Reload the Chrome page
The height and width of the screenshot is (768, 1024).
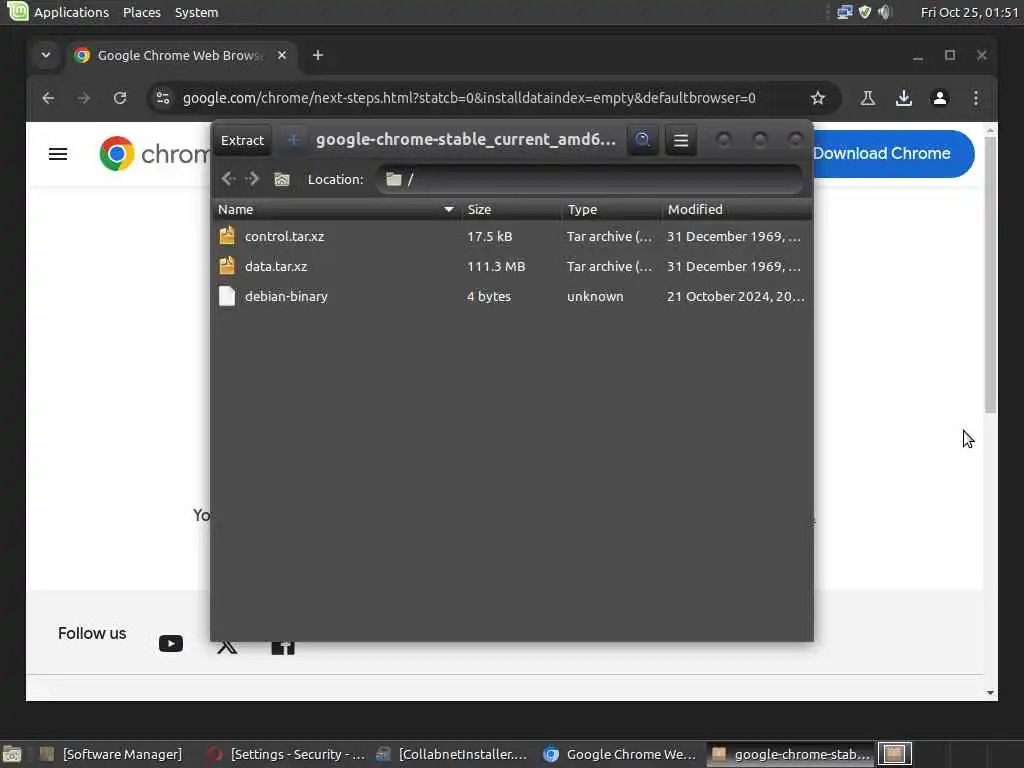point(120,98)
